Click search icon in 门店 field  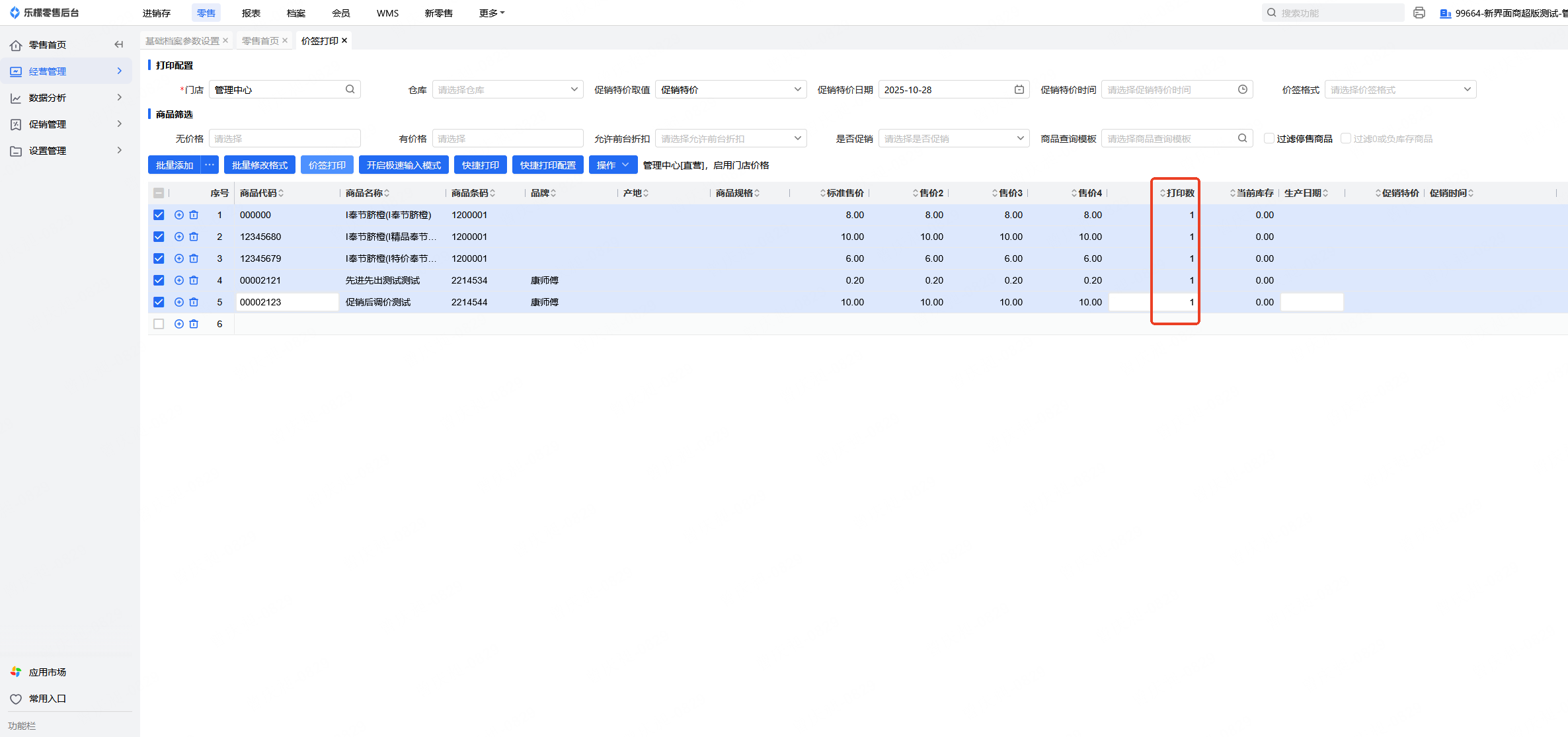350,89
